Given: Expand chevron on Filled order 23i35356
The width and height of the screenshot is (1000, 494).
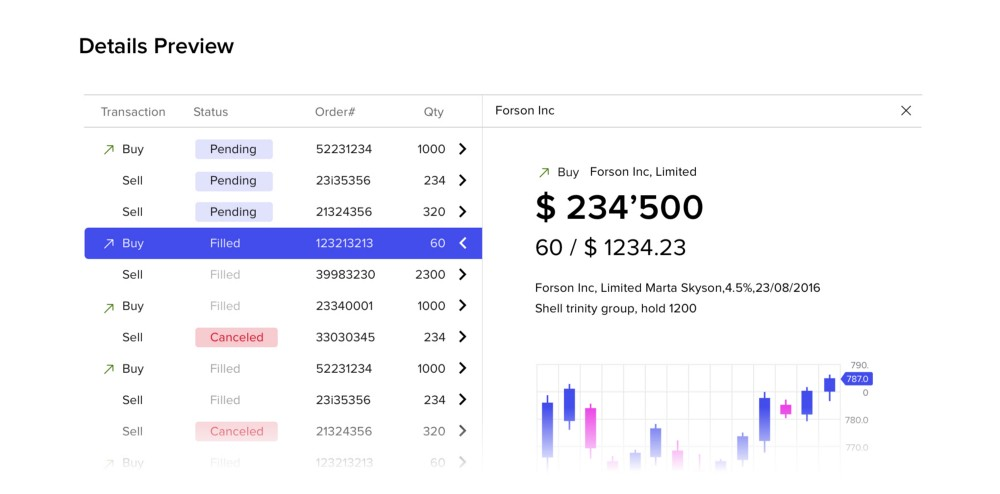Looking at the screenshot, I should click(462, 400).
